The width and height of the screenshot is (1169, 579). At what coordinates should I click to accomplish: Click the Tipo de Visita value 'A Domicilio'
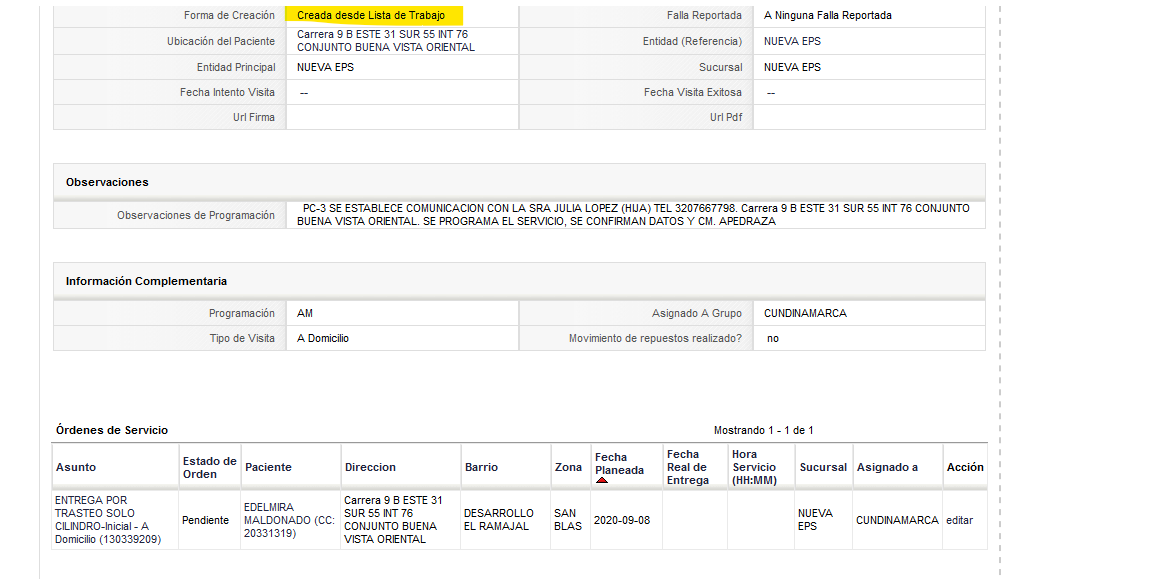[x=323, y=338]
